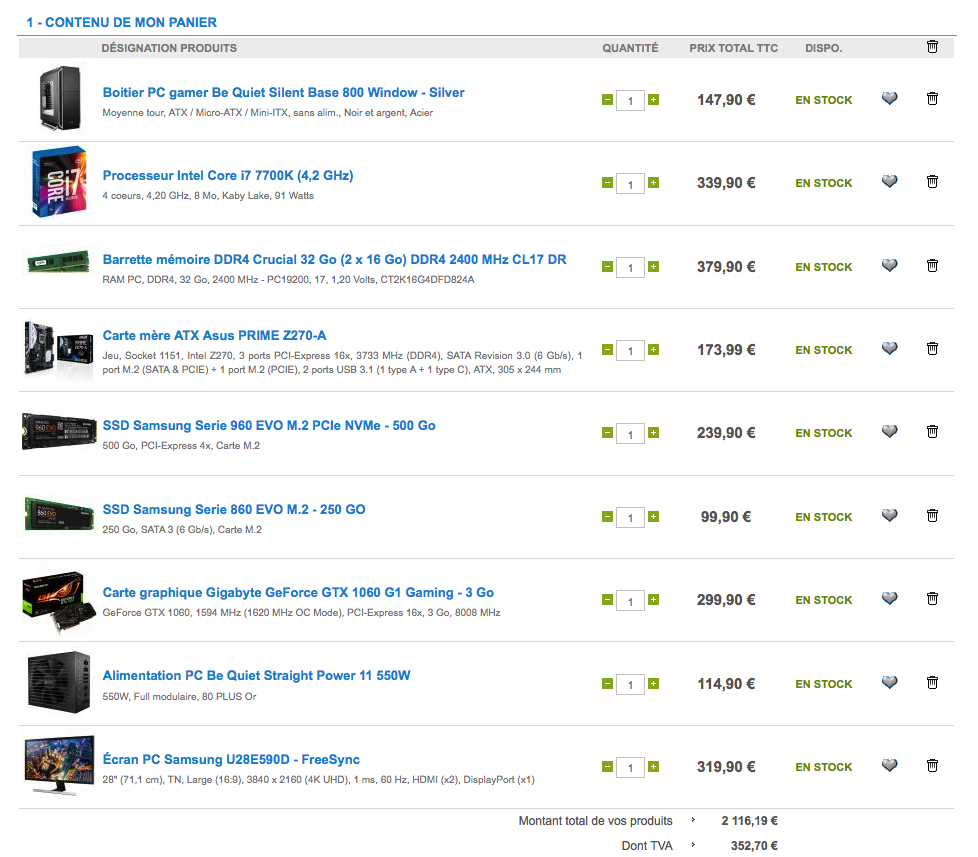Increase quantity of Samsung 960 EVO SSD
The width and height of the screenshot is (978, 857).
[x=653, y=433]
